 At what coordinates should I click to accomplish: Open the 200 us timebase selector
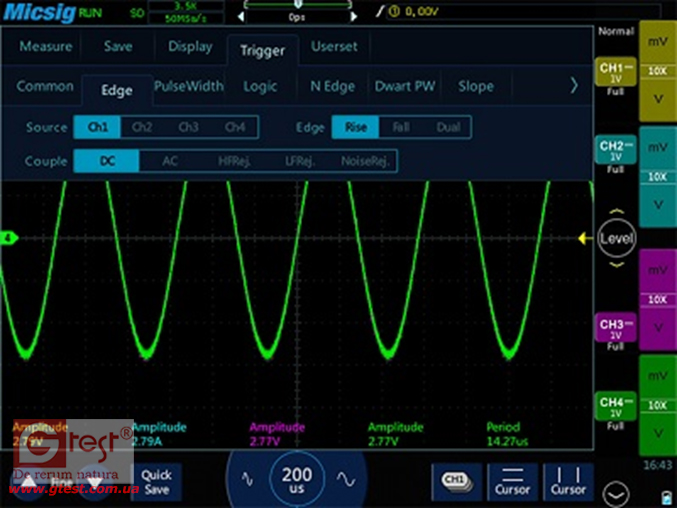click(x=297, y=479)
